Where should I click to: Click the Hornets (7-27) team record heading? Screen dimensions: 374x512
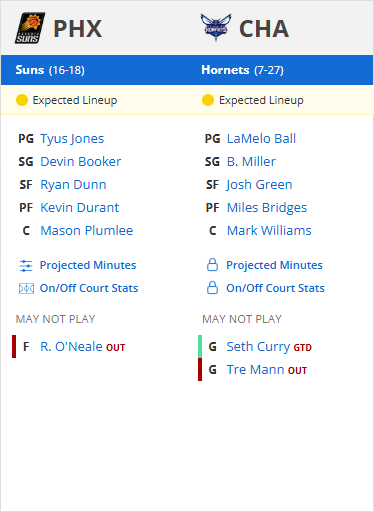242,70
